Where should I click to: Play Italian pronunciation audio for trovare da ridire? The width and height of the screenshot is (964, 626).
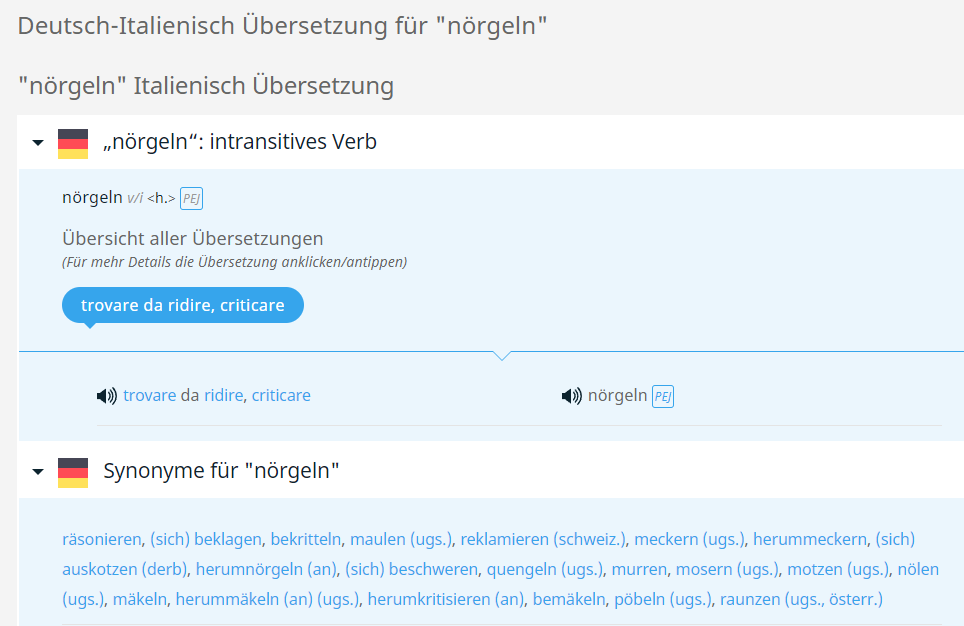click(106, 396)
